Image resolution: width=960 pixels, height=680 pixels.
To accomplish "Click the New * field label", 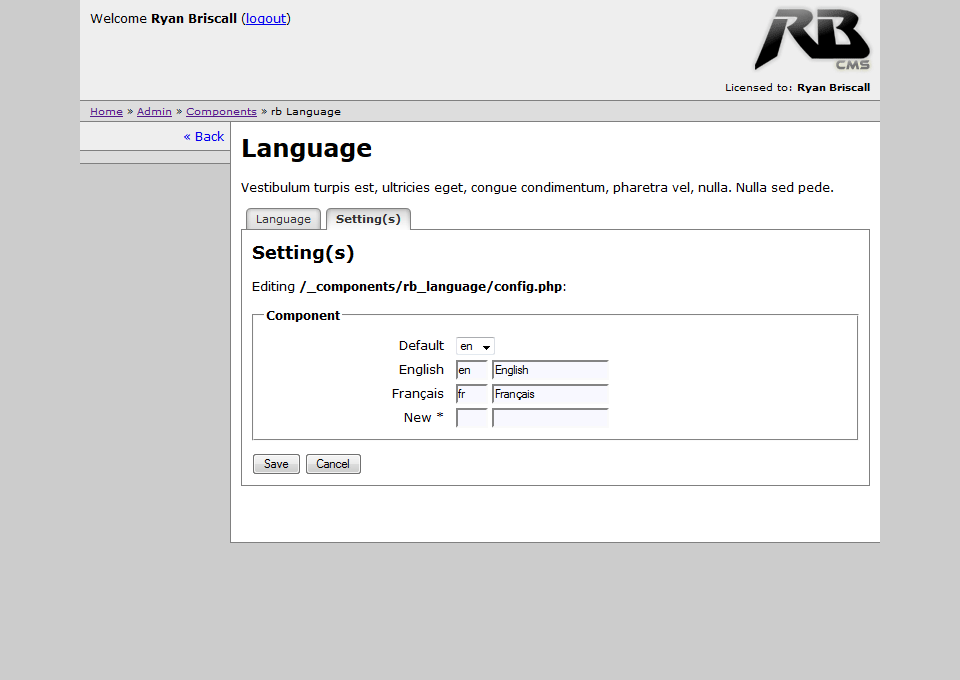I will click(423, 418).
